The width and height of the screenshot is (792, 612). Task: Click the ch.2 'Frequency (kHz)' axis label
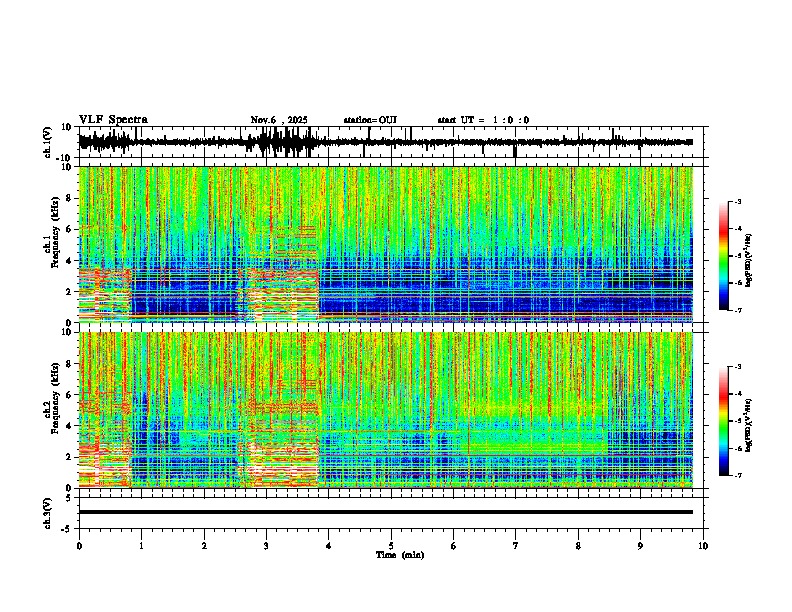(55, 398)
